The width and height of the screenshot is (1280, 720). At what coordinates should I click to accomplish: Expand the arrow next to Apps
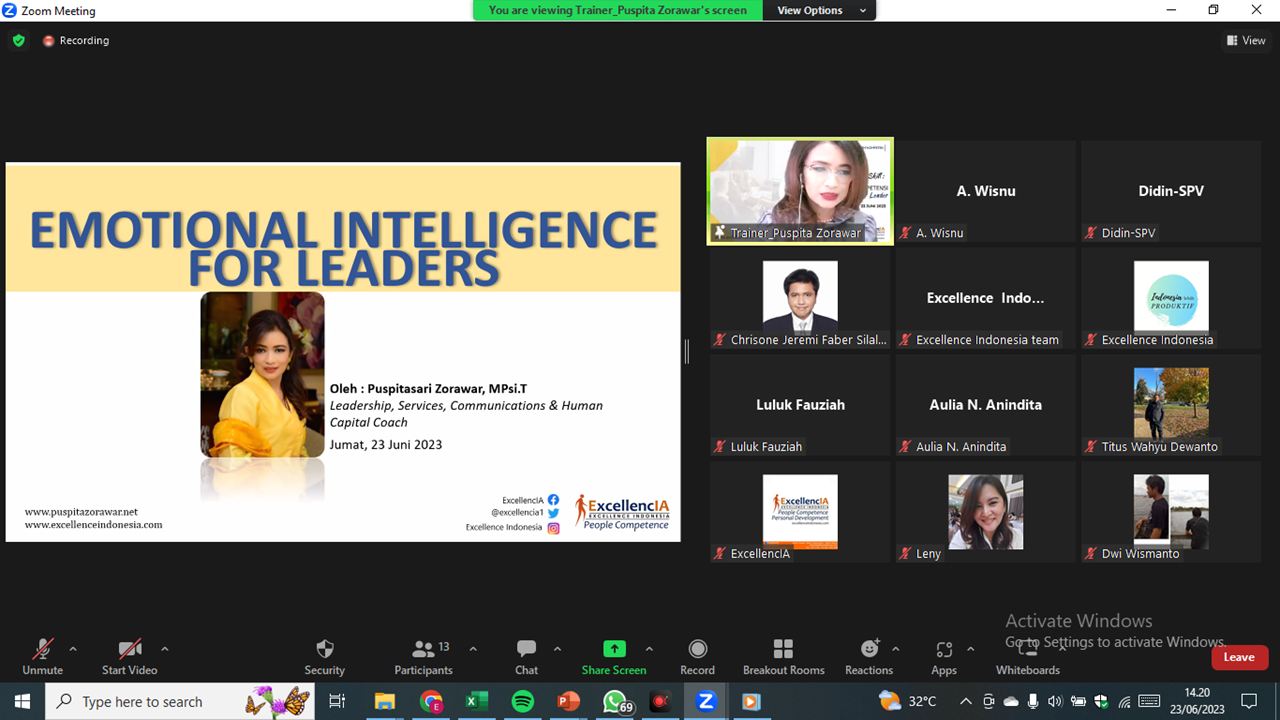pyautogui.click(x=970, y=648)
